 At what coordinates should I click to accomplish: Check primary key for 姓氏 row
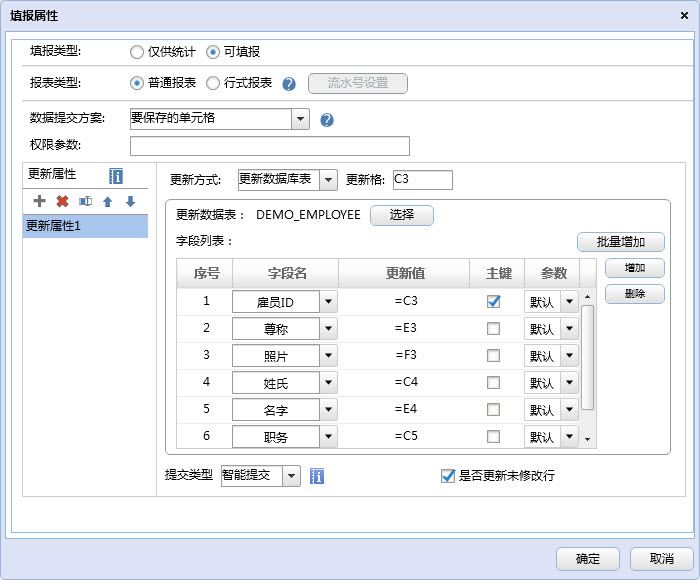pos(493,383)
